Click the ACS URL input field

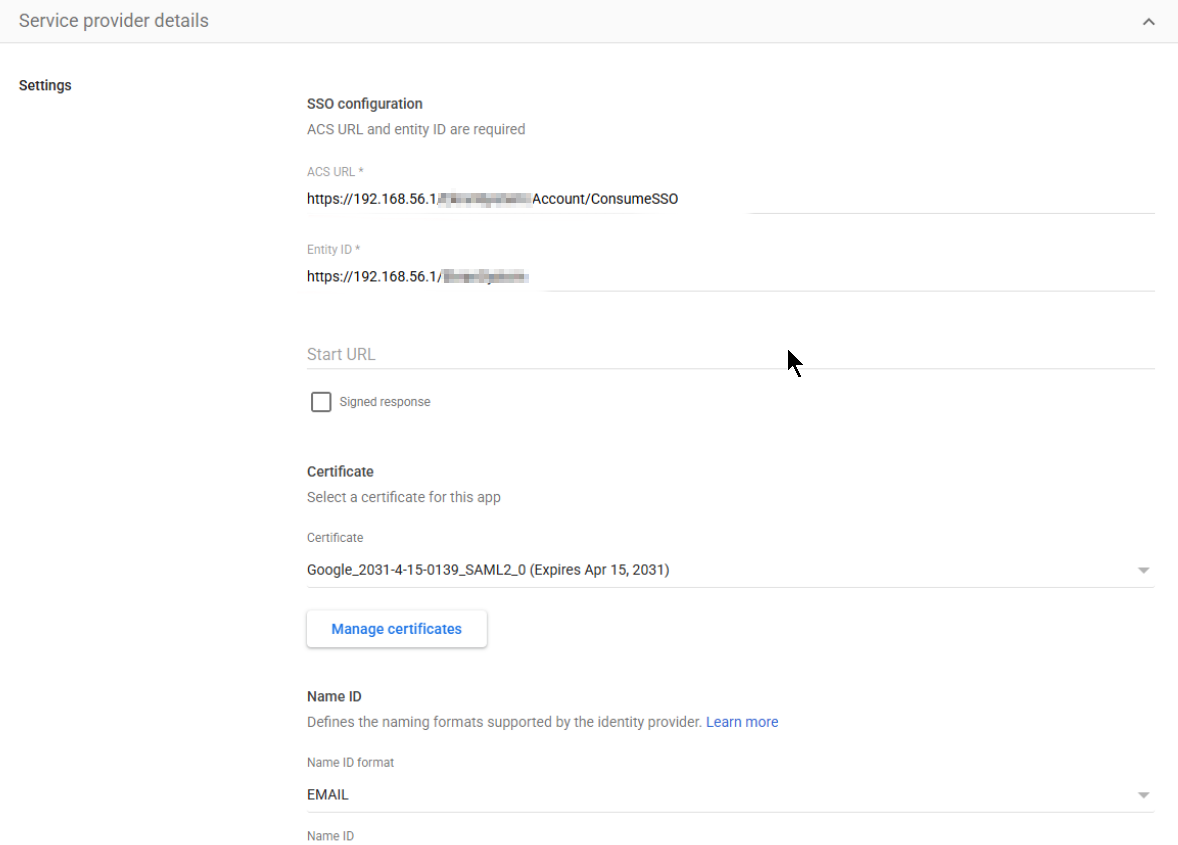(730, 199)
